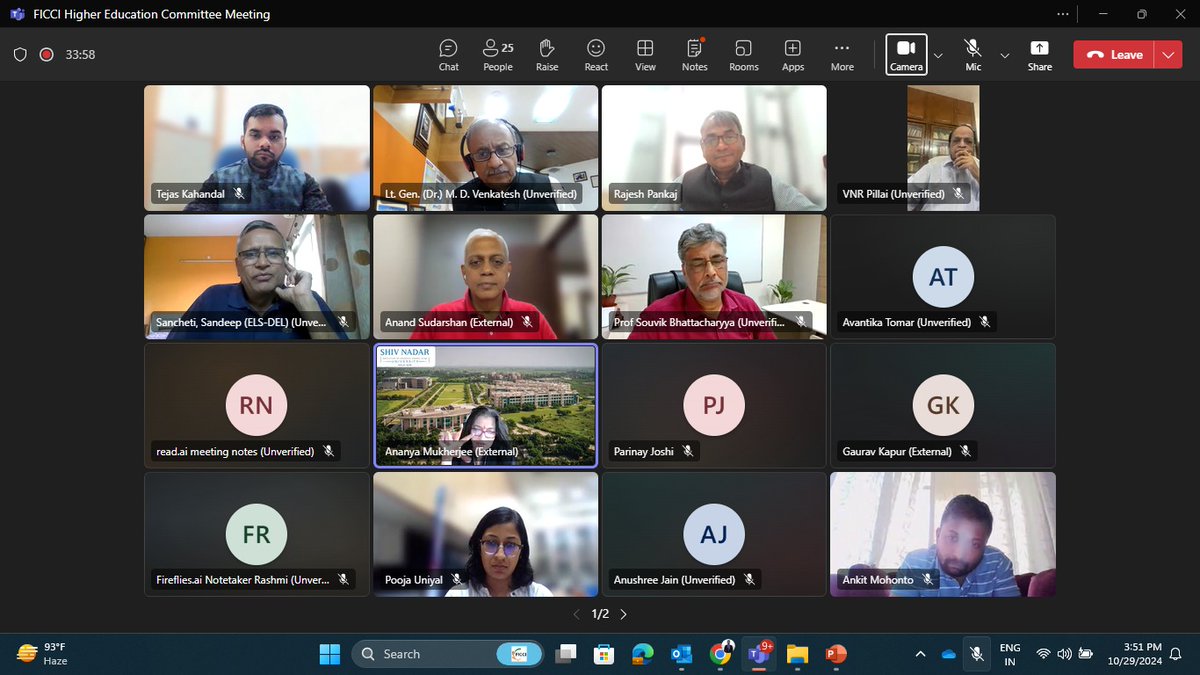Click the name label Anand Sudarshan (External)
This screenshot has height=675, width=1200.
click(449, 322)
